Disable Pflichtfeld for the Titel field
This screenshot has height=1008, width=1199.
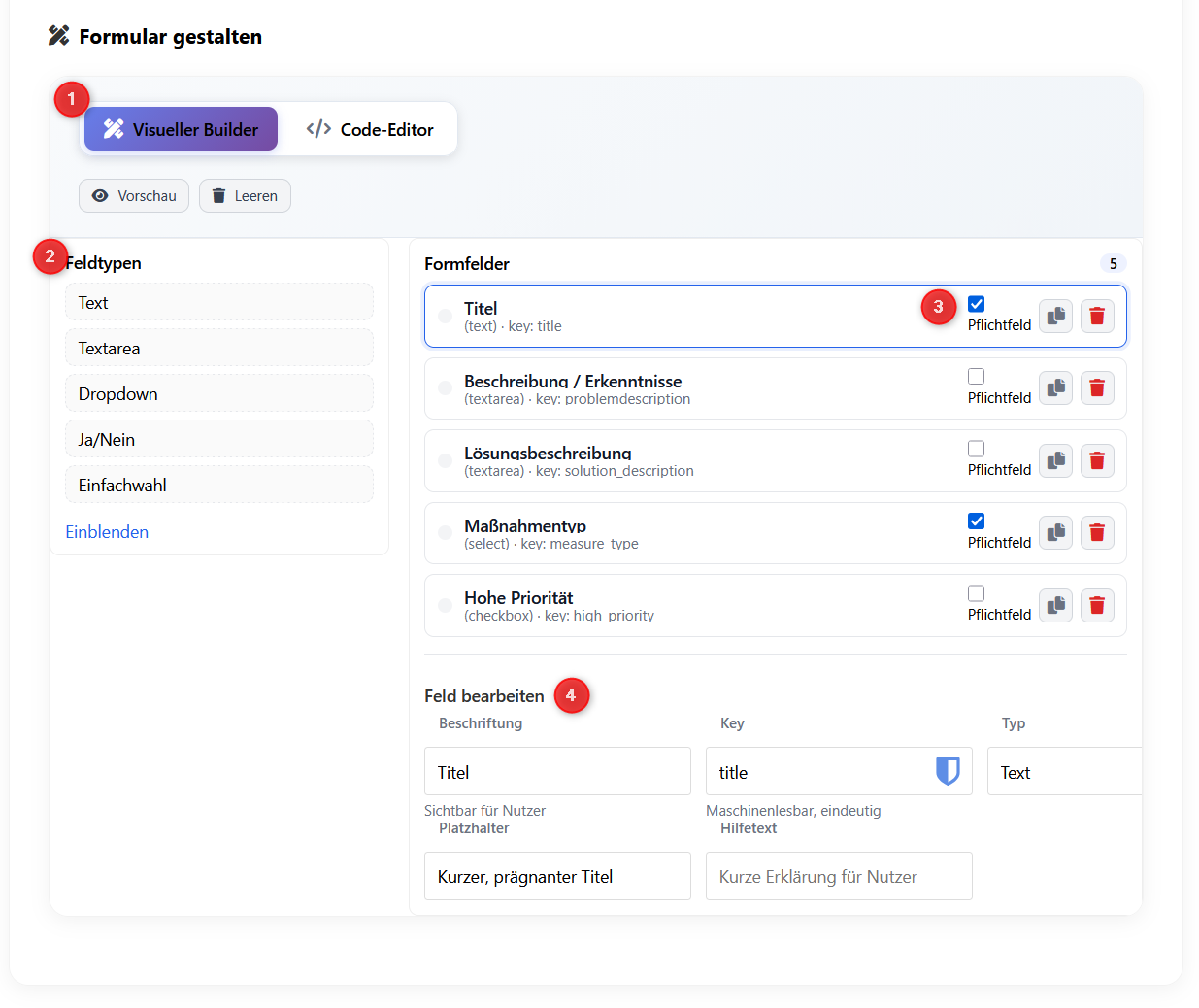click(x=976, y=303)
